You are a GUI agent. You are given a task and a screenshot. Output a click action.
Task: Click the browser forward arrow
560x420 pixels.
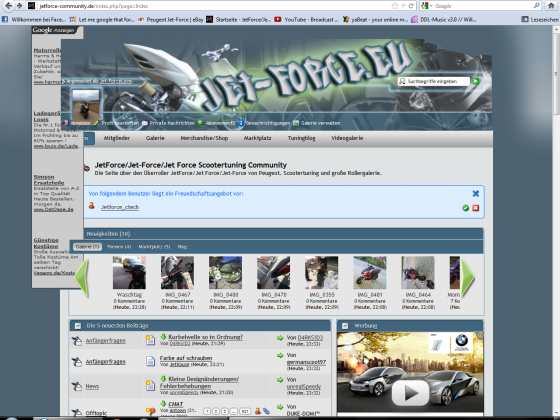coord(20,6)
